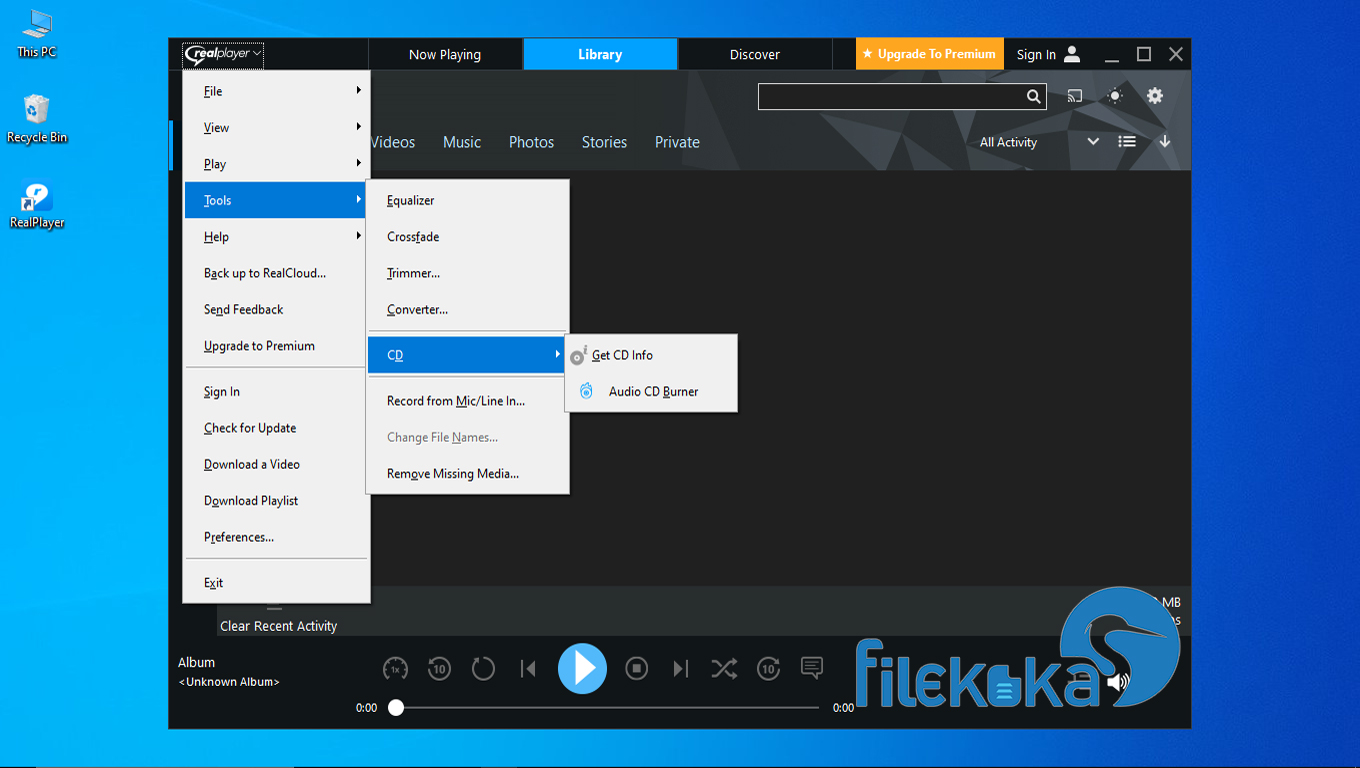The height and width of the screenshot is (768, 1360).
Task: Switch to Discover tab
Action: (x=755, y=54)
